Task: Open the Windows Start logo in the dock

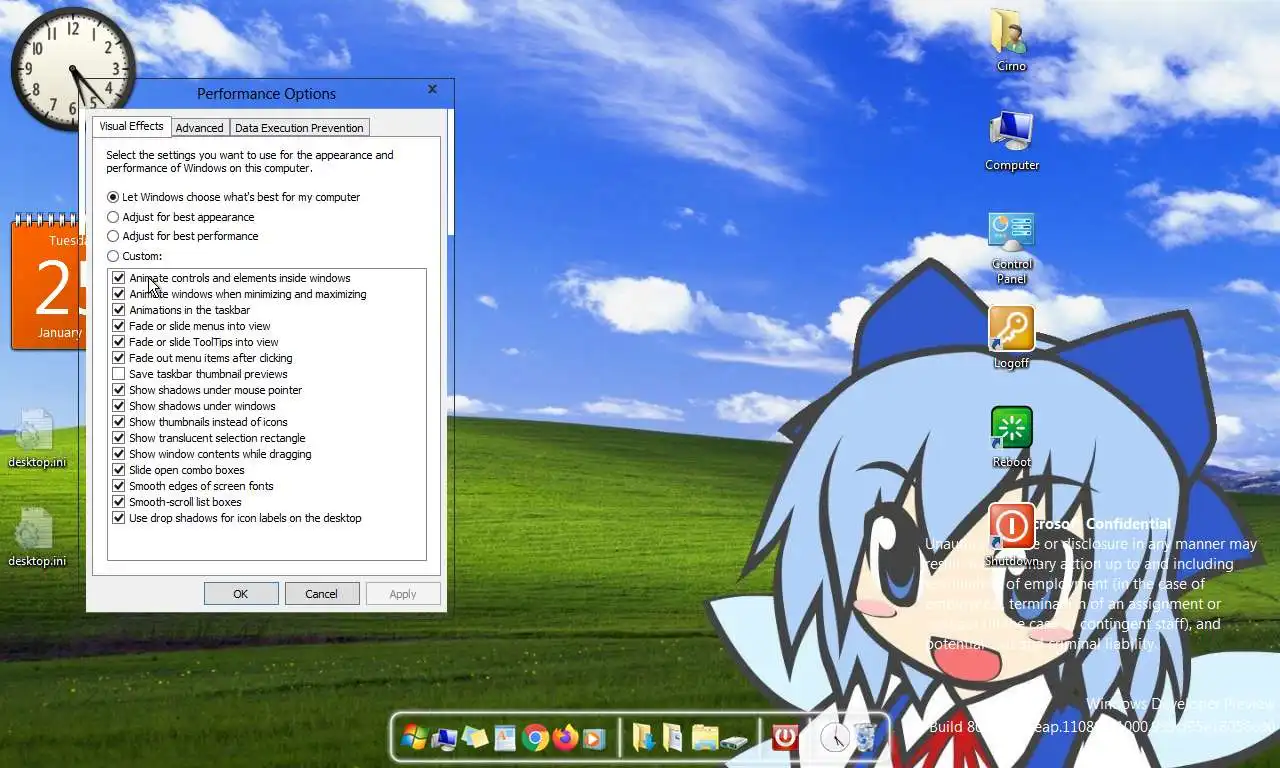Action: point(414,738)
